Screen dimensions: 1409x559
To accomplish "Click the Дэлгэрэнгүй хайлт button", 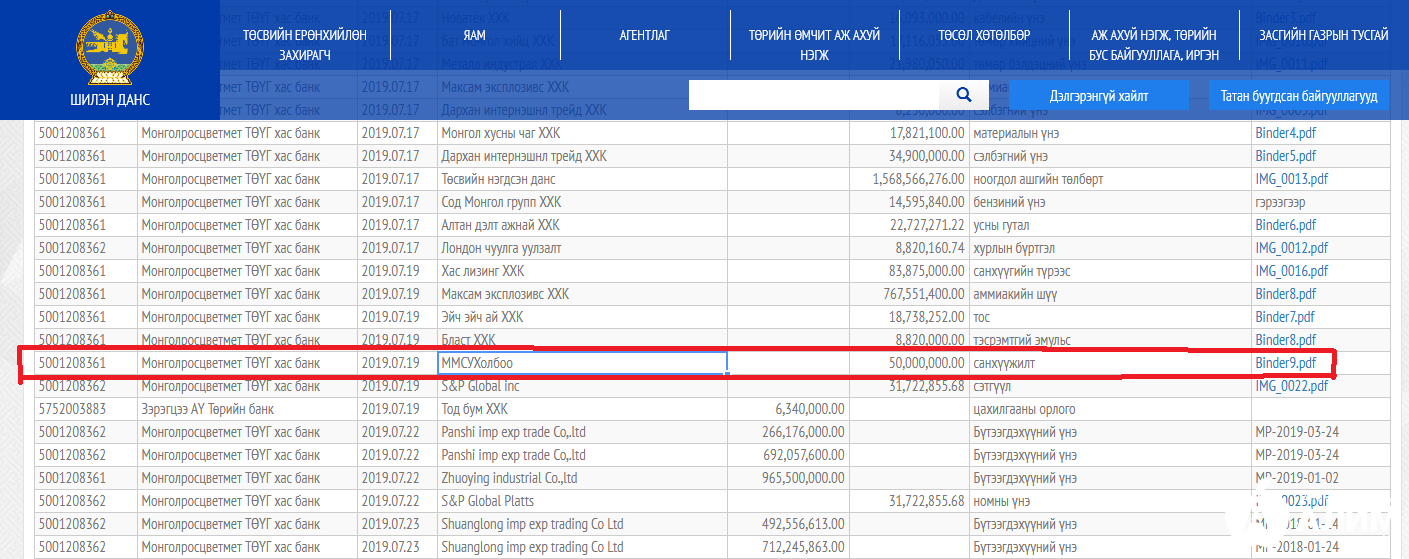I will 1098,96.
